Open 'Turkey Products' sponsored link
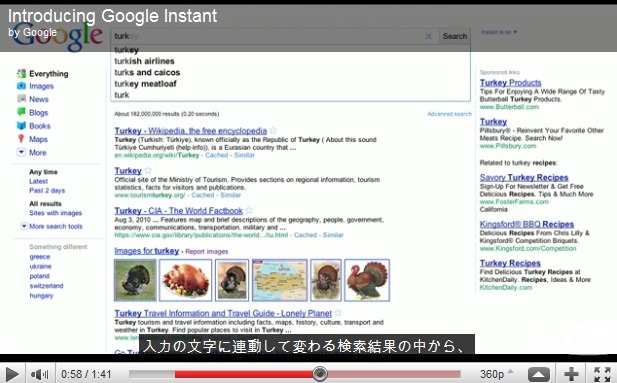Viewport: 617px width, 383px height. (510, 83)
